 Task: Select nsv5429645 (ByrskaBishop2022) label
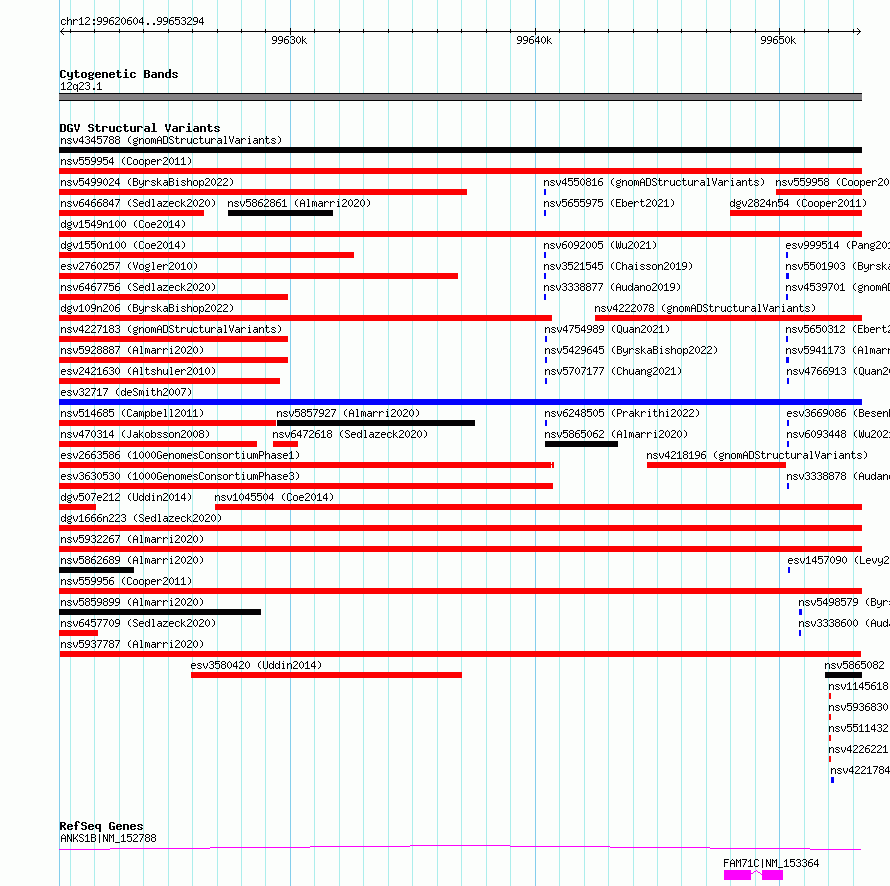click(631, 350)
